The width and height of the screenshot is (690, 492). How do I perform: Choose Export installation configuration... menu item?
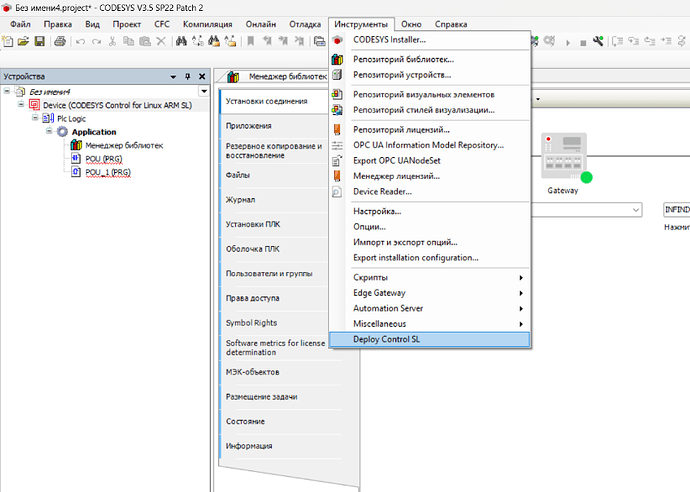[x=429, y=258]
